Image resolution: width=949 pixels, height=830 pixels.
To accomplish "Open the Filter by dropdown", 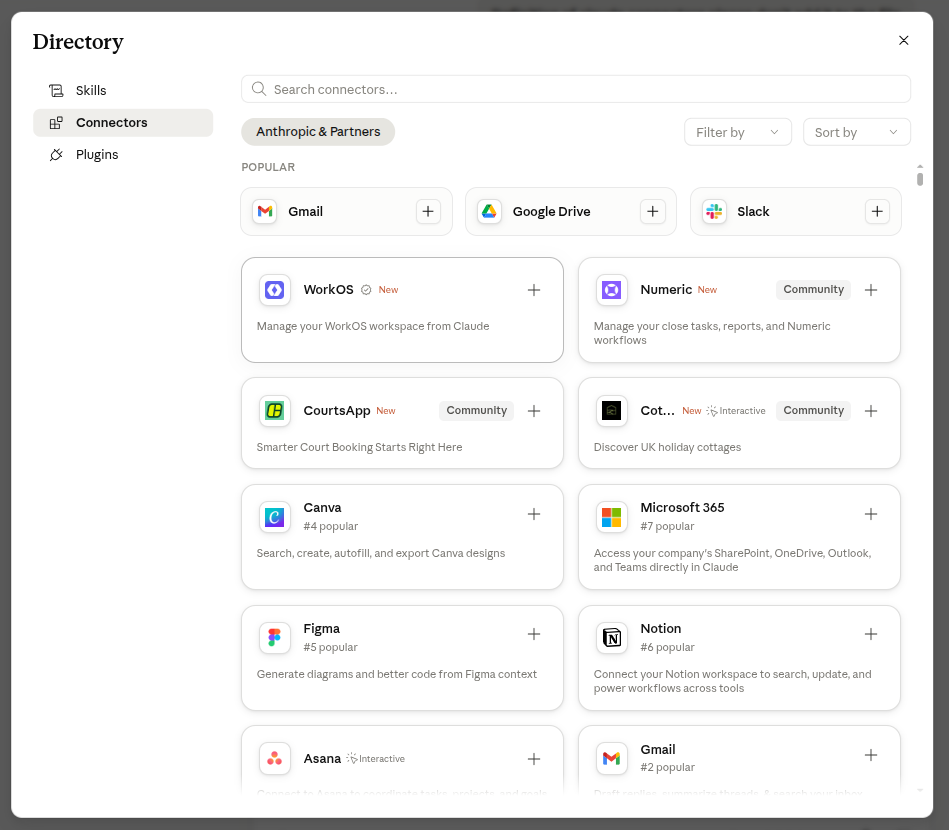I will 737,132.
